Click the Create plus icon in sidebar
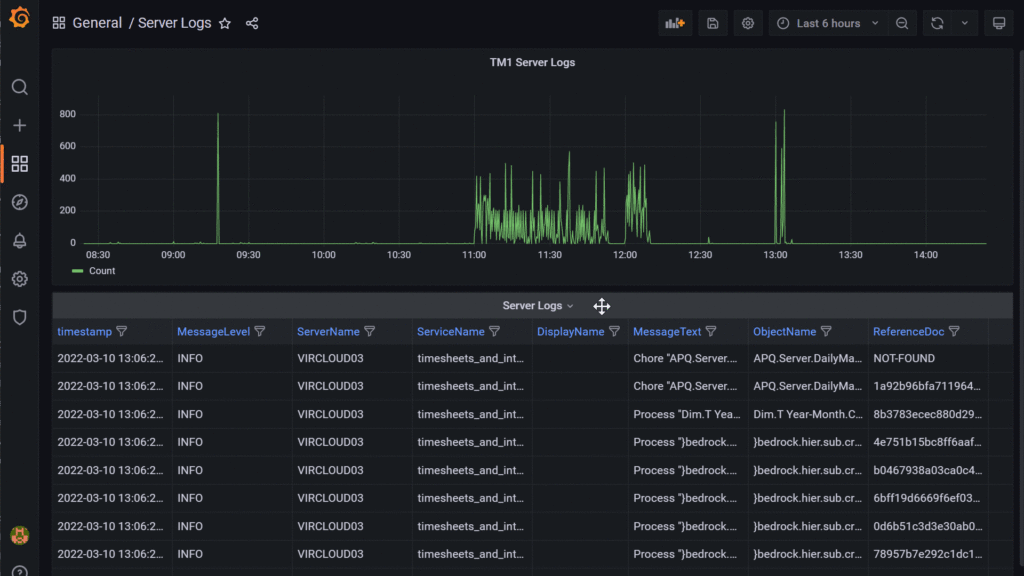 [x=19, y=125]
